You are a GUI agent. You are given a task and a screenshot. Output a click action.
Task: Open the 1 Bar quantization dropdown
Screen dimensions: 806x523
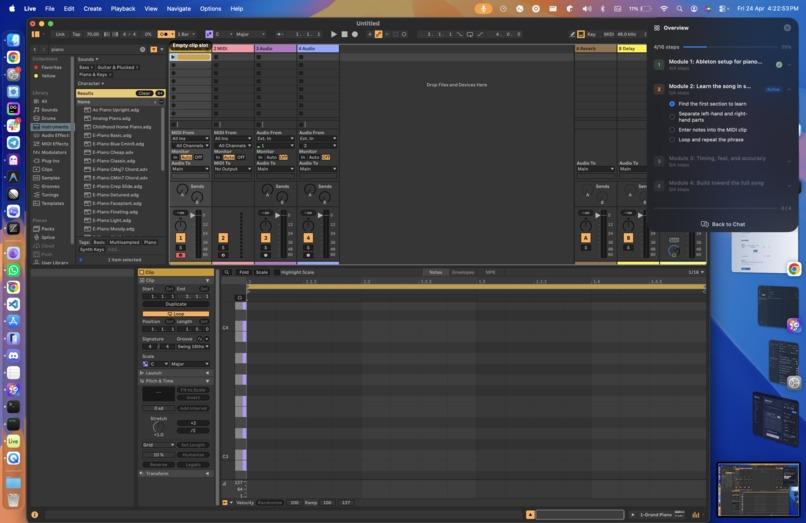pos(186,34)
